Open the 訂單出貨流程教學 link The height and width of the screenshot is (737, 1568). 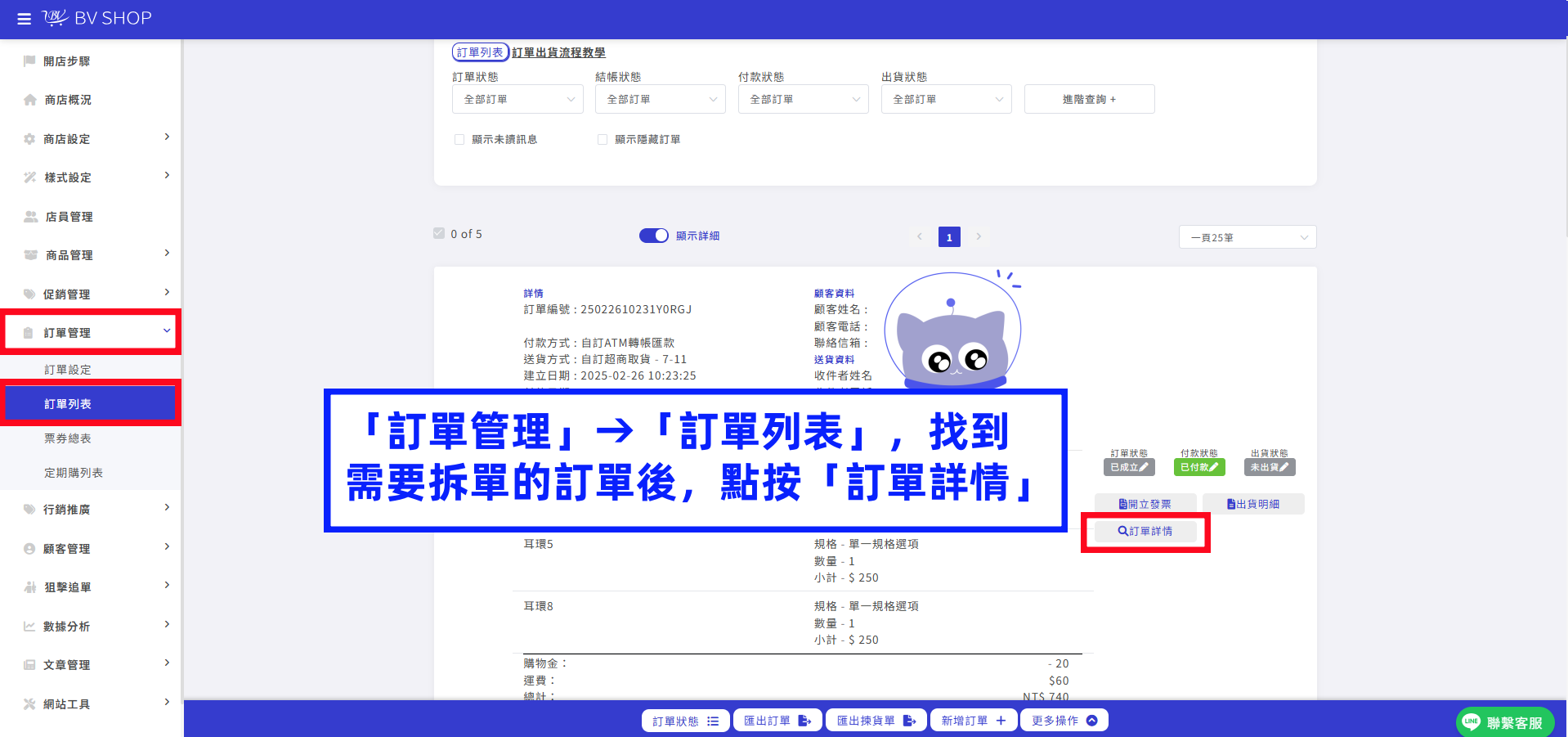(559, 52)
